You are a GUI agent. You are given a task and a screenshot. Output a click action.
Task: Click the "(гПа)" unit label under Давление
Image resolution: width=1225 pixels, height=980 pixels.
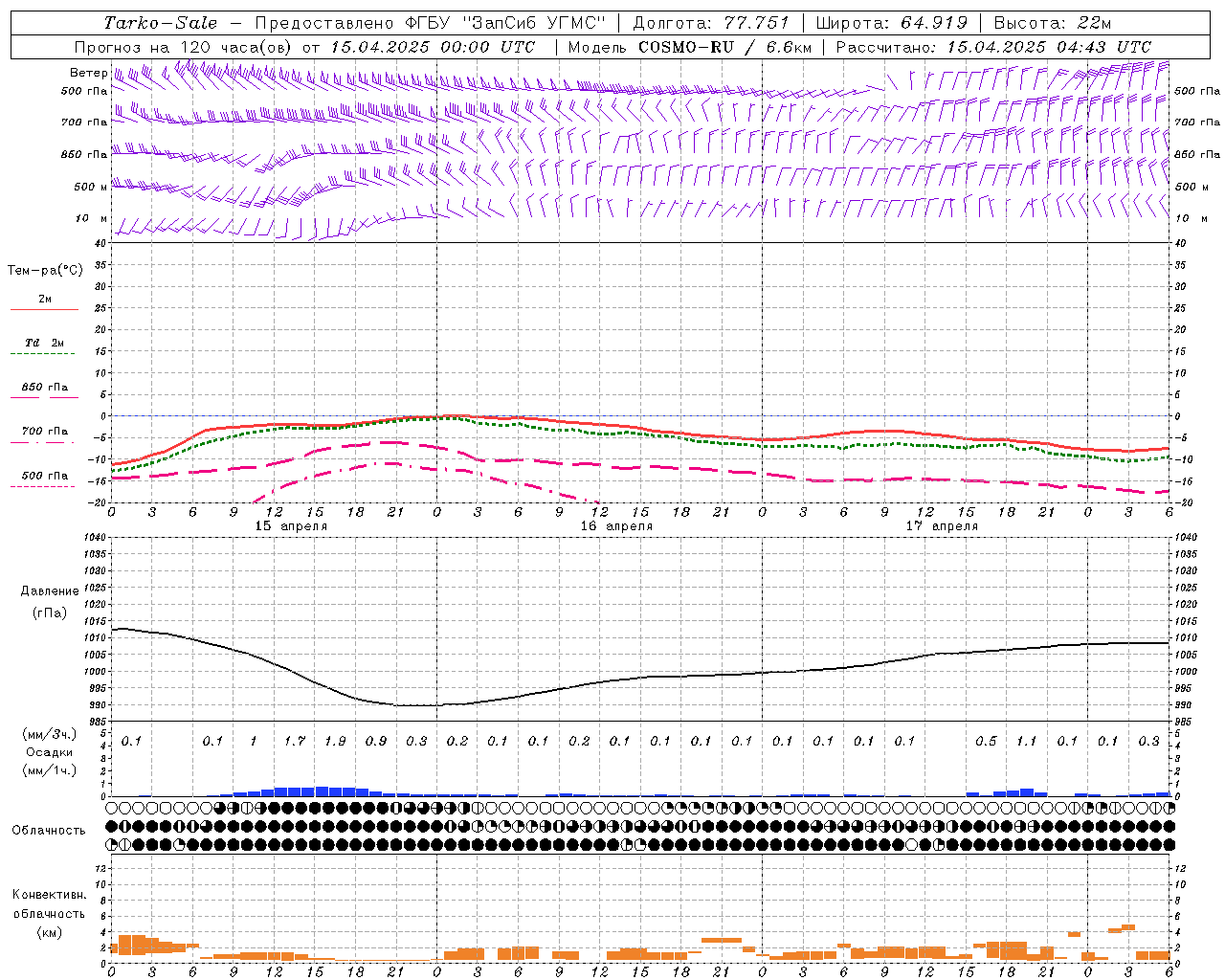[x=50, y=612]
